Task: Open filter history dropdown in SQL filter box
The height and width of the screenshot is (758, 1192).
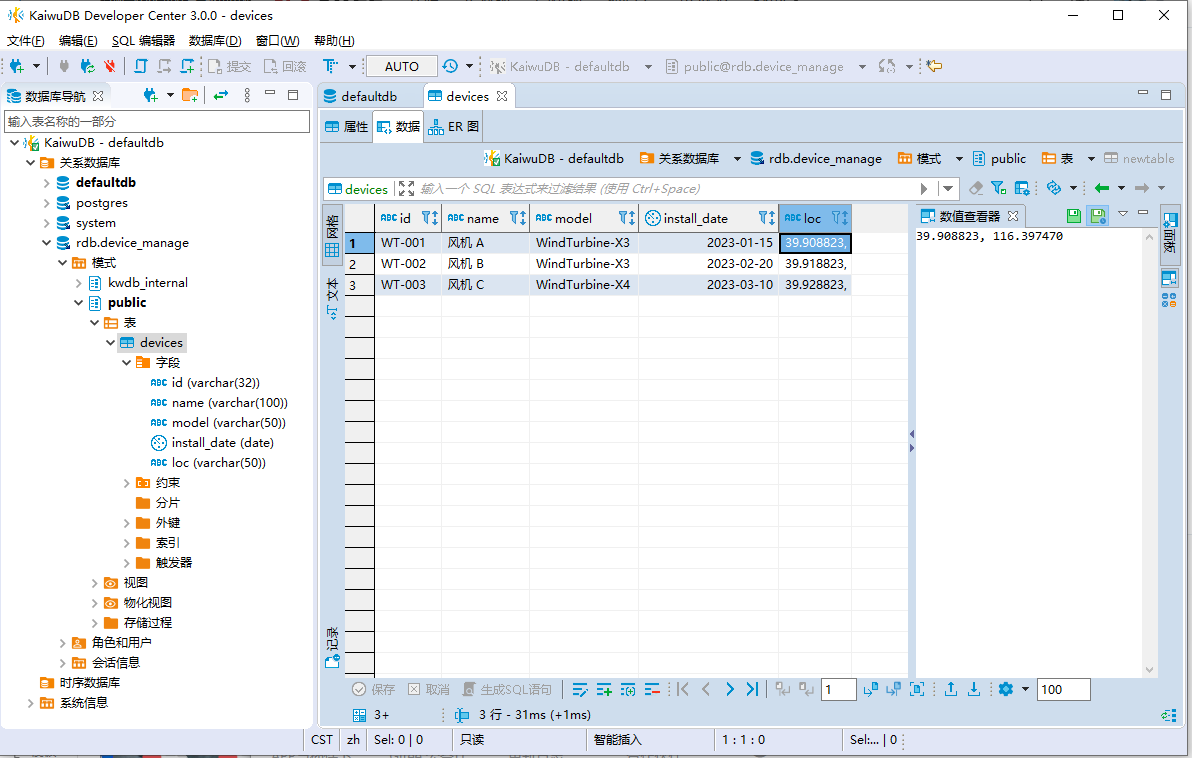Action: pyautogui.click(x=947, y=189)
